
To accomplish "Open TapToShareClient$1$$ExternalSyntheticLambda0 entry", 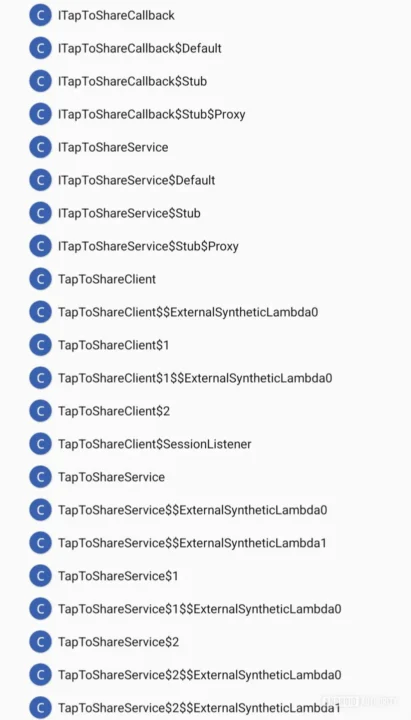I will point(195,378).
